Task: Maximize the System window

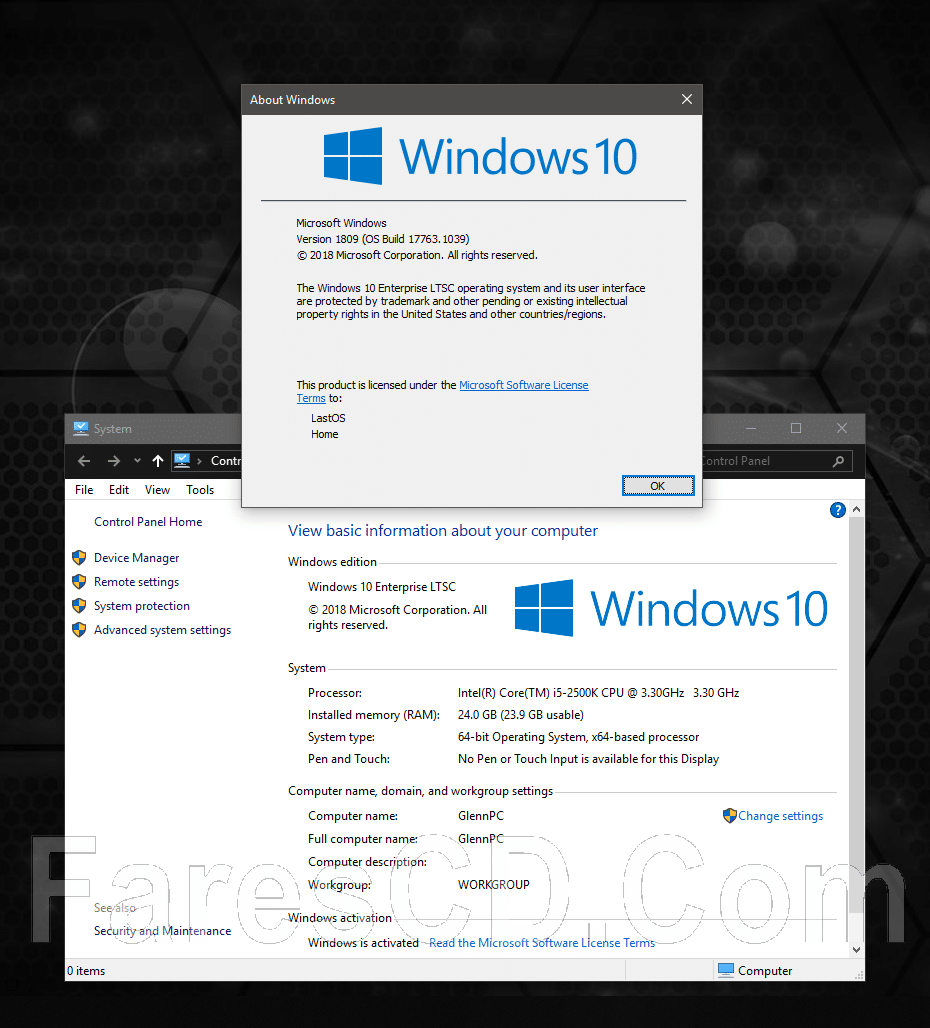Action: 796,428
